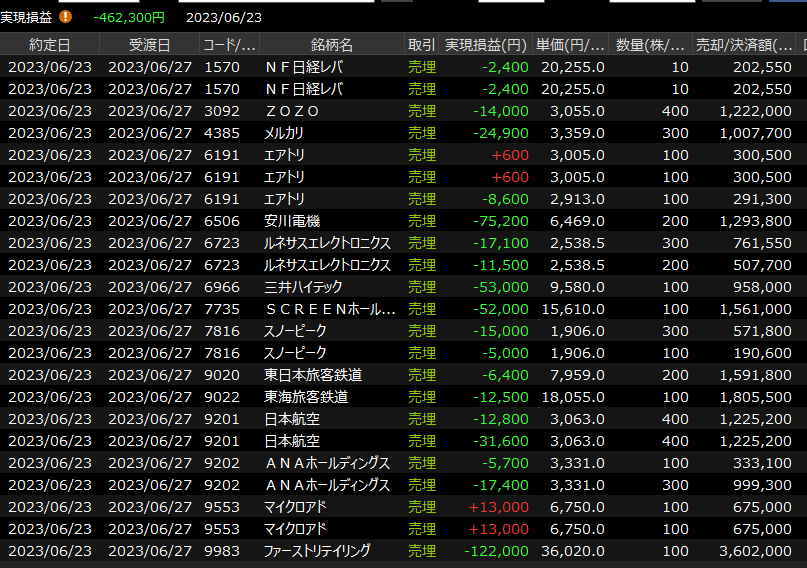Sort by 実現損益(円) column header

click(485, 45)
